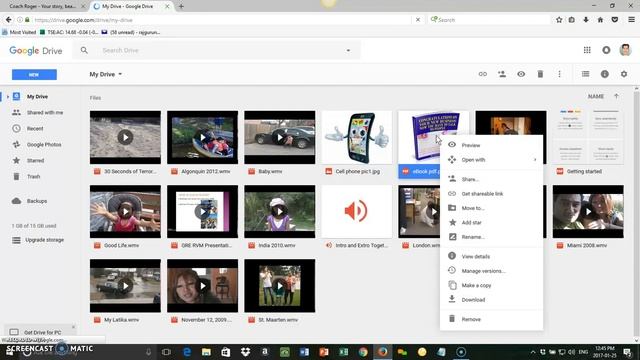This screenshot has height=360, width=640.
Task: Open Google Photos in sidebar
Action: click(44, 144)
